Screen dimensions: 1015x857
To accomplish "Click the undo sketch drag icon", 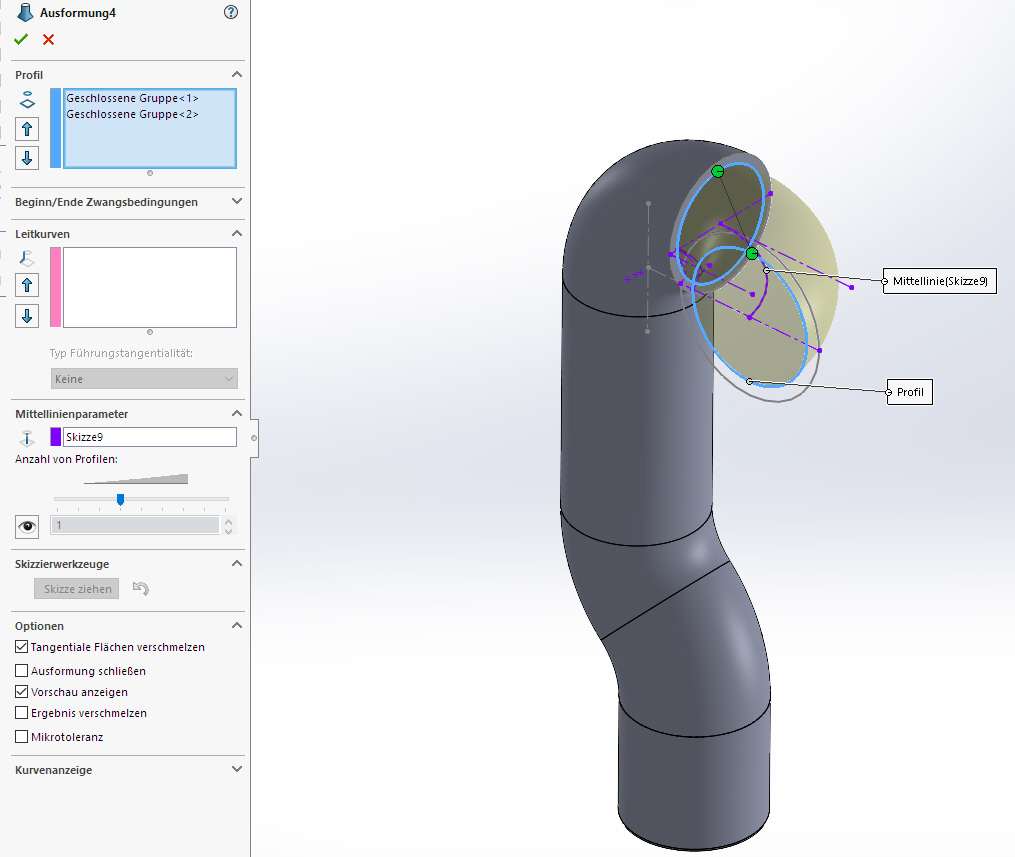I will (x=141, y=589).
